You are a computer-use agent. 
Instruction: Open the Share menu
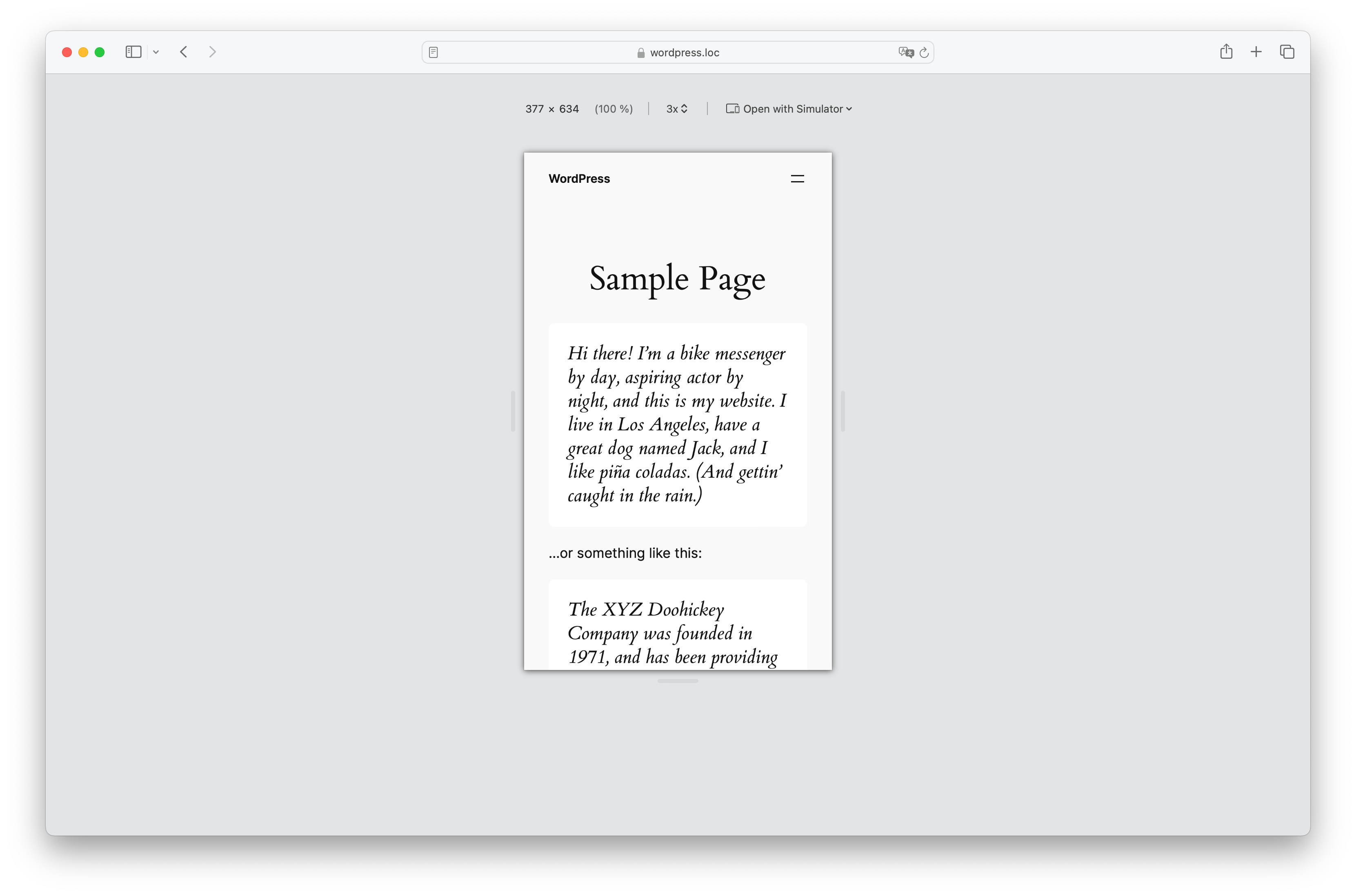coord(1226,51)
